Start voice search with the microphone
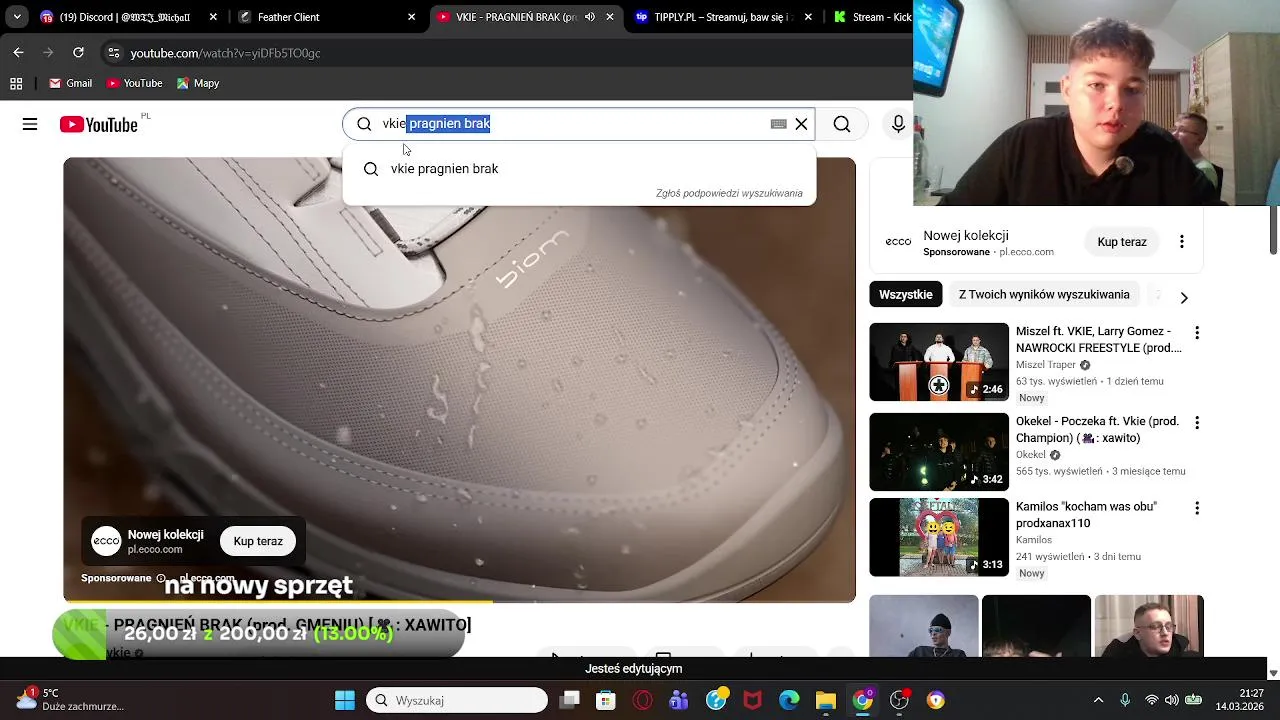Viewport: 1280px width, 720px height. point(898,124)
